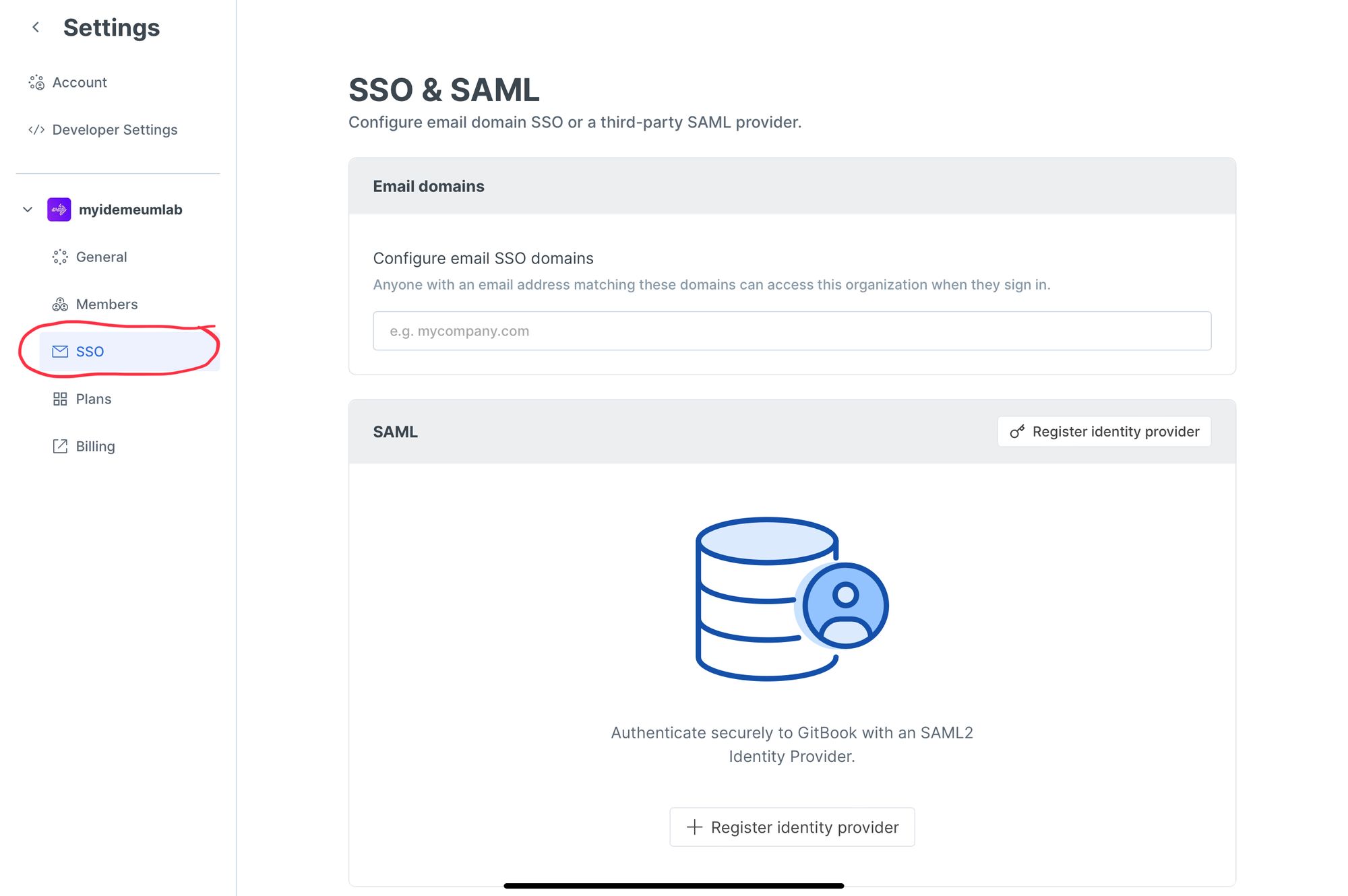Image resolution: width=1348 pixels, height=896 pixels.
Task: Click the Developer Settings code icon
Action: pyautogui.click(x=36, y=129)
